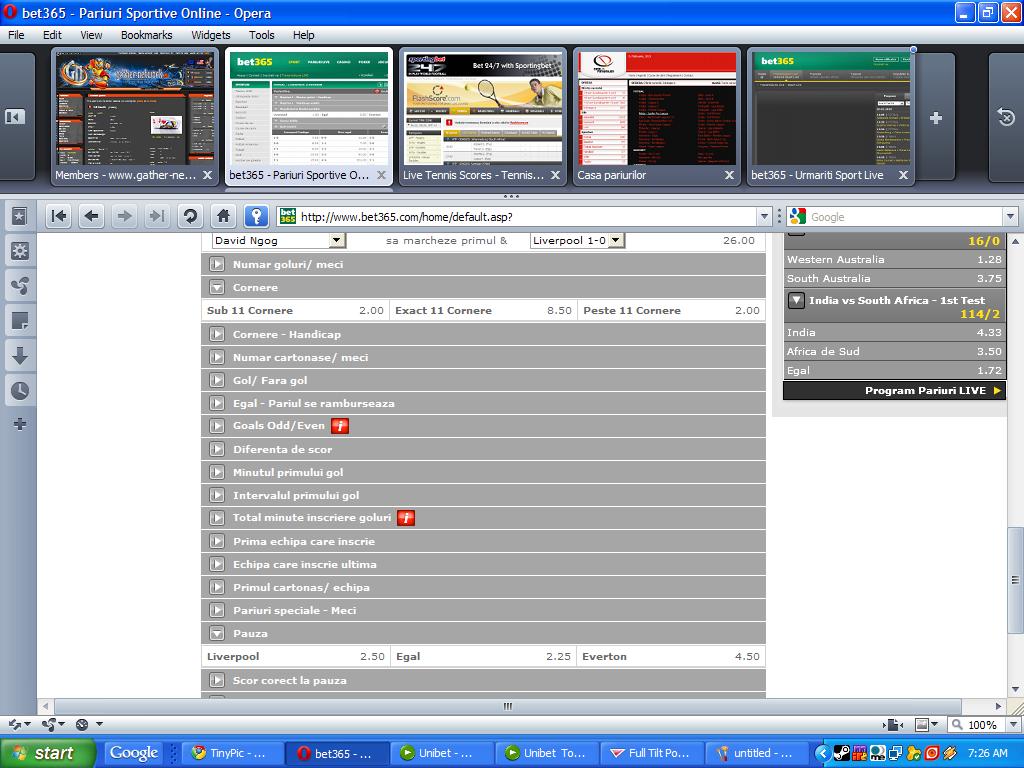The image size is (1024, 768).
Task: Open a new tab with the plus button
Action: tap(936, 118)
